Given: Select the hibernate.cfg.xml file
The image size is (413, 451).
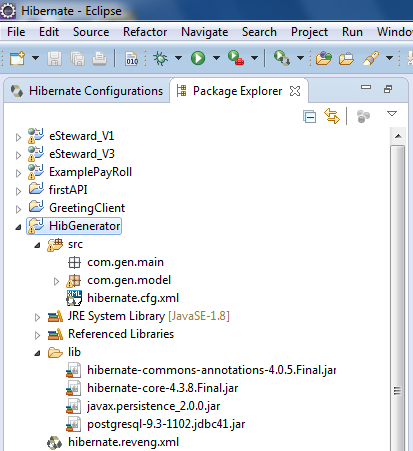Looking at the screenshot, I should pyautogui.click(x=133, y=298).
